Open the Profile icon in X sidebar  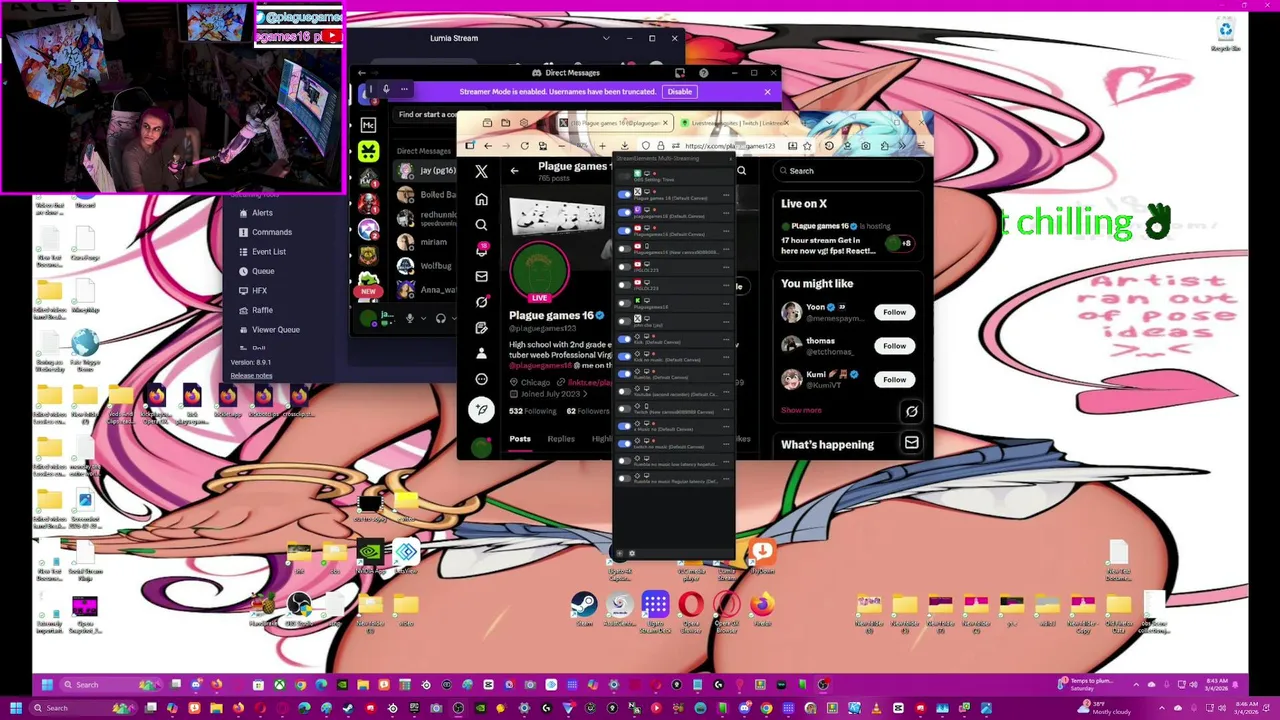(481, 353)
